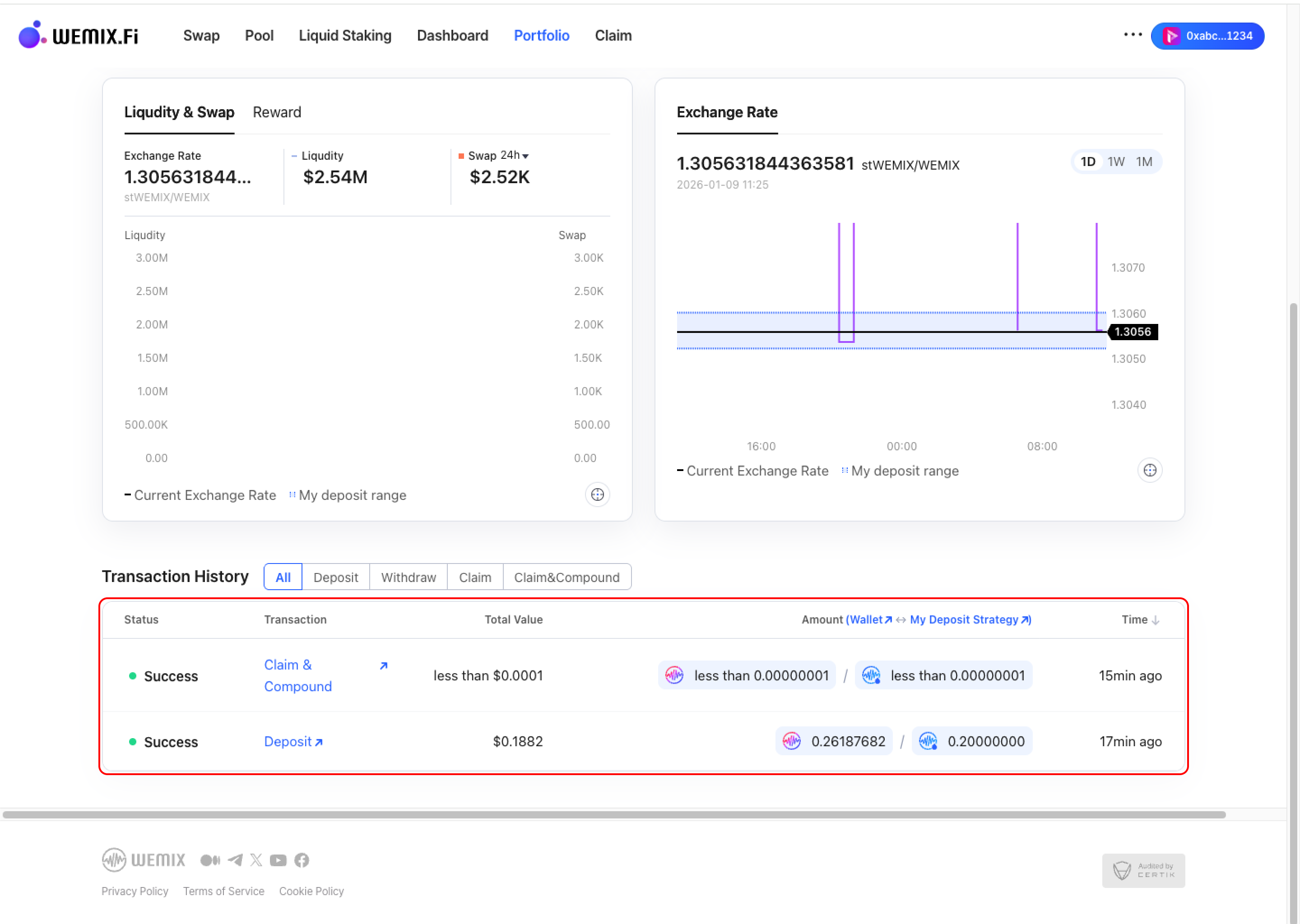1300x924 pixels.
Task: Go to Liquid Staking in navigation
Action: click(345, 35)
